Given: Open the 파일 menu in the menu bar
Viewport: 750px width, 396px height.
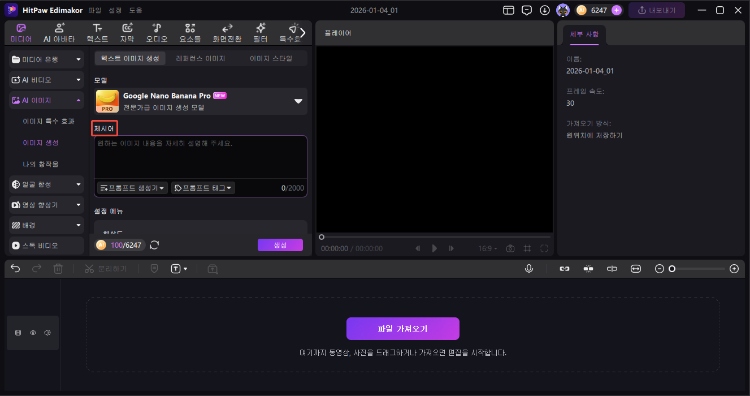Looking at the screenshot, I should tap(95, 10).
